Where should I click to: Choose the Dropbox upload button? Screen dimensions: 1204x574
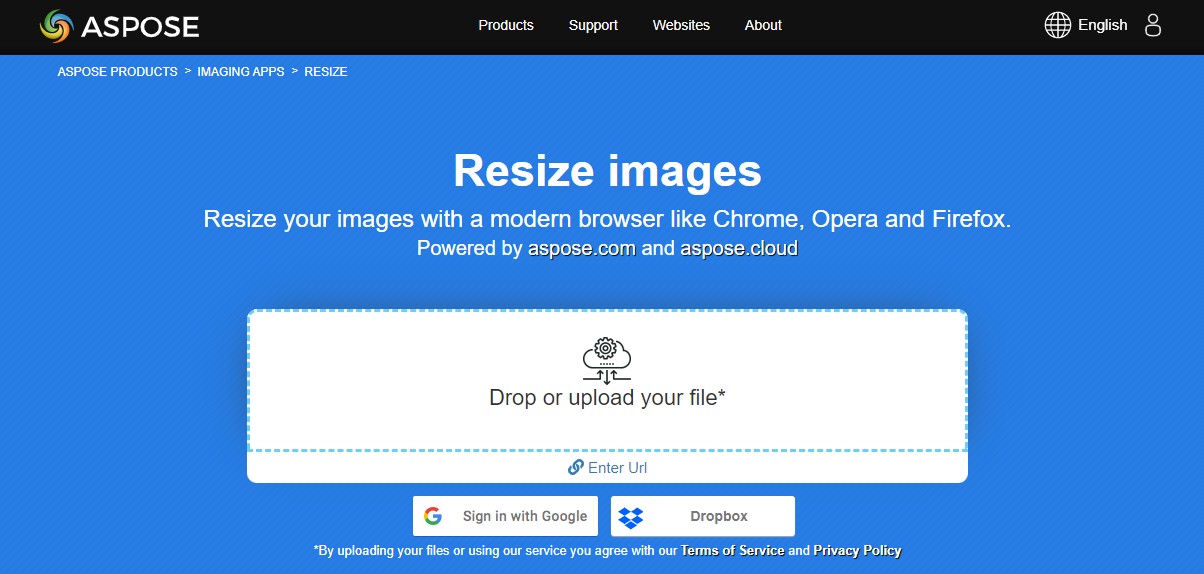coord(703,516)
